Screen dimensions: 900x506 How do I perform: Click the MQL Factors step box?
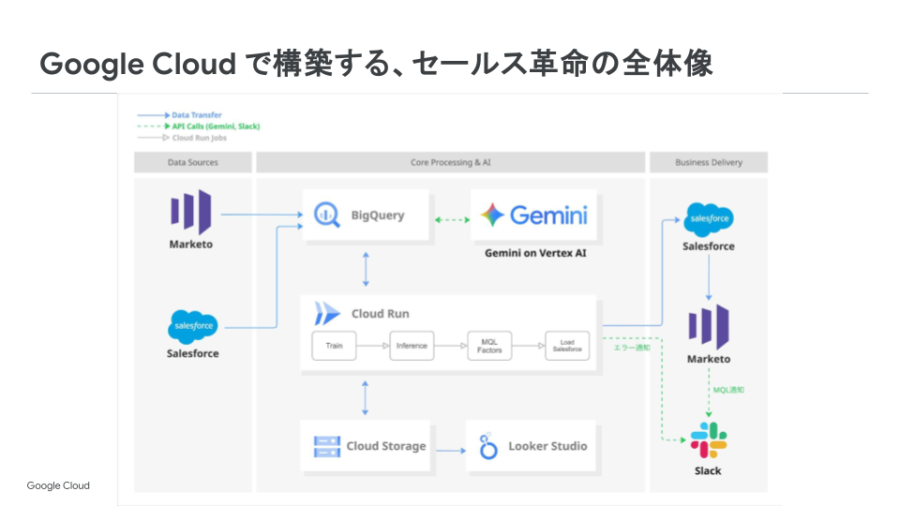coord(490,346)
